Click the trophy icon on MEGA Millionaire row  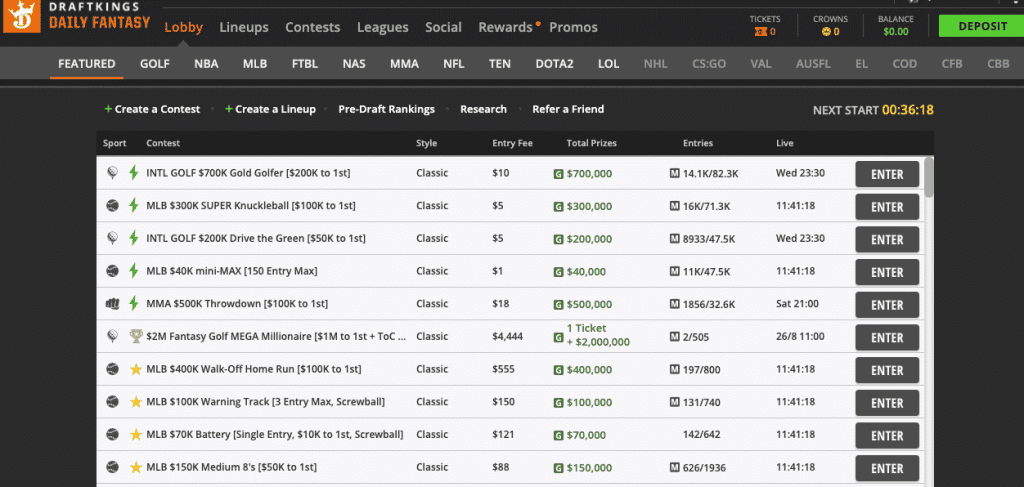[135, 336]
